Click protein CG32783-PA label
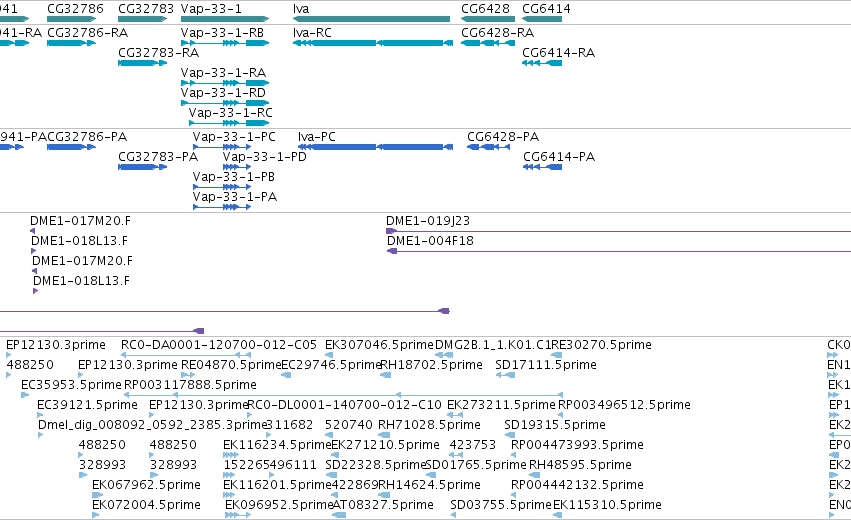851x520 pixels. pyautogui.click(x=158, y=157)
